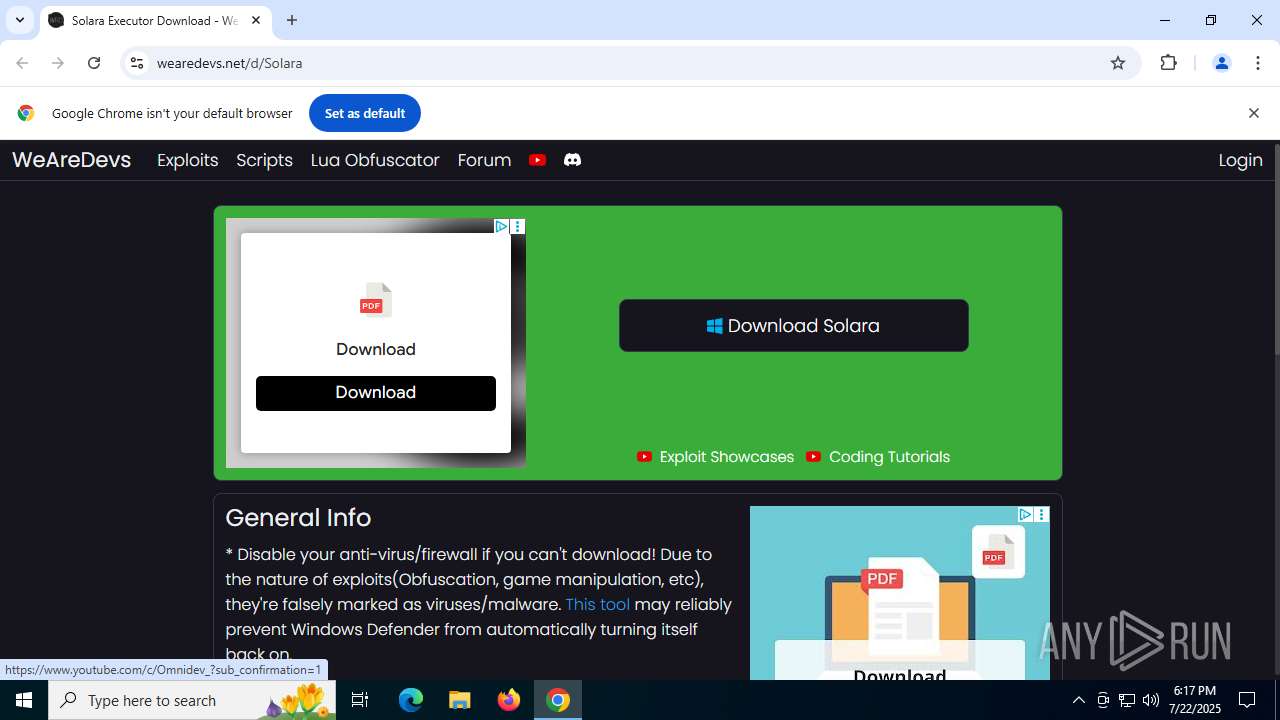Bookmark this page with the star icon
This screenshot has height=720, width=1280.
point(1118,63)
